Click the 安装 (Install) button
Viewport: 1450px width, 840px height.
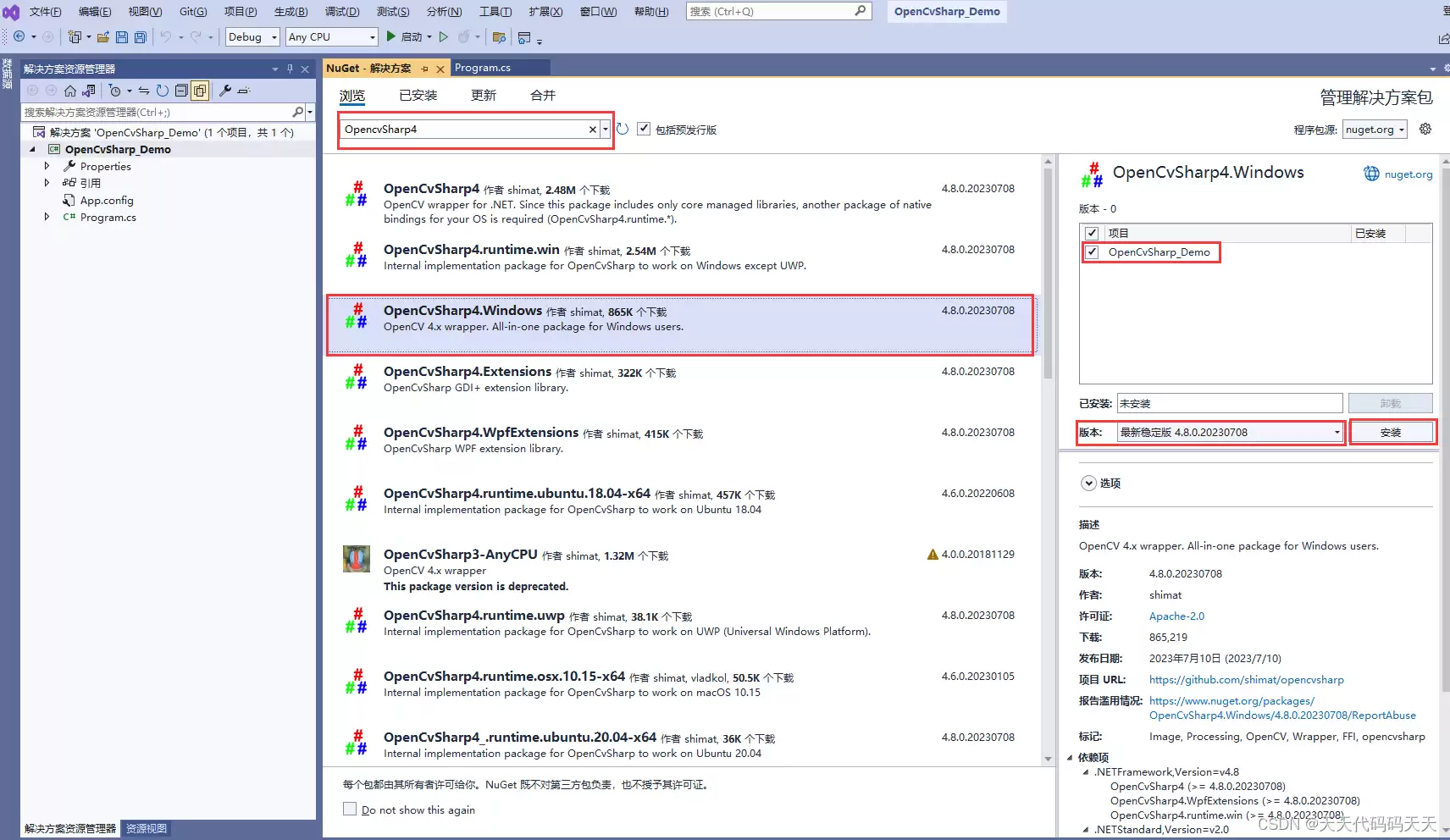click(x=1391, y=433)
